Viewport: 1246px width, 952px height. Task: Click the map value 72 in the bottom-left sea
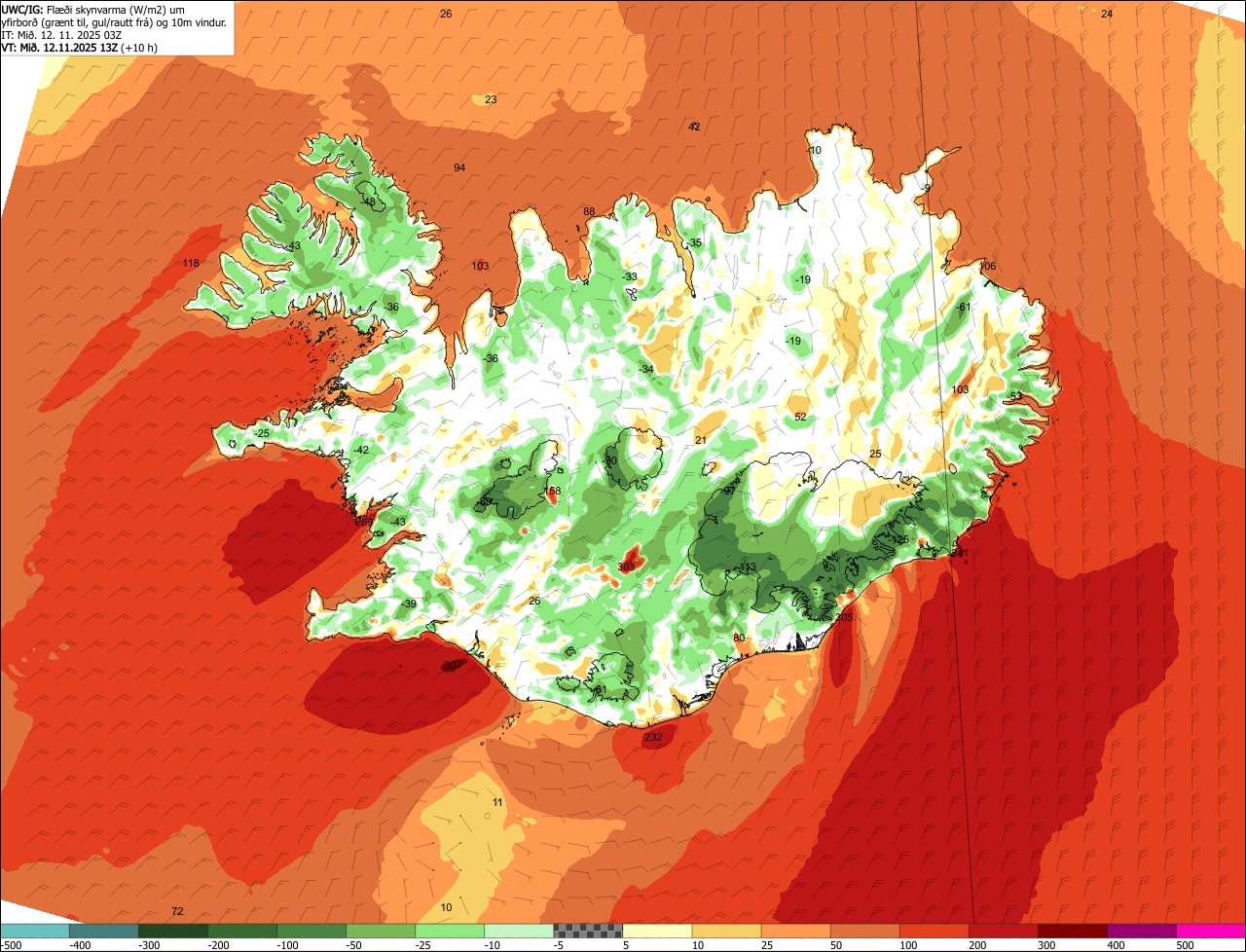[x=177, y=912]
